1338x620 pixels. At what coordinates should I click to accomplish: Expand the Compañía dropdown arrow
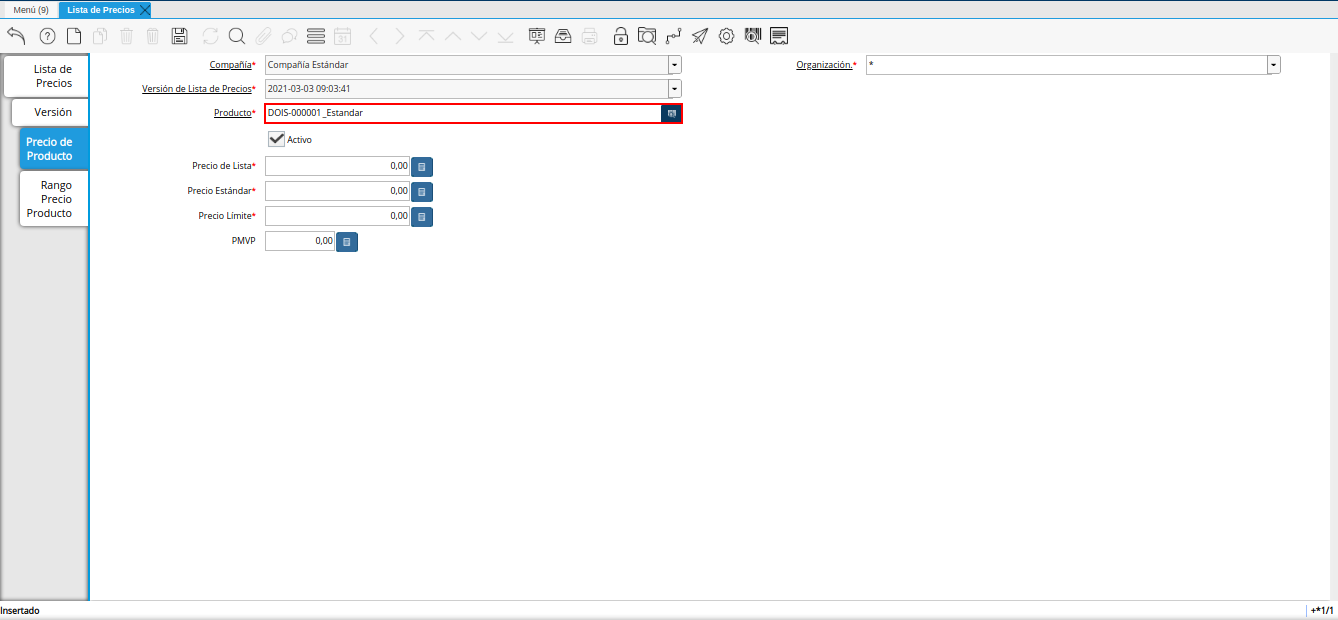[675, 65]
